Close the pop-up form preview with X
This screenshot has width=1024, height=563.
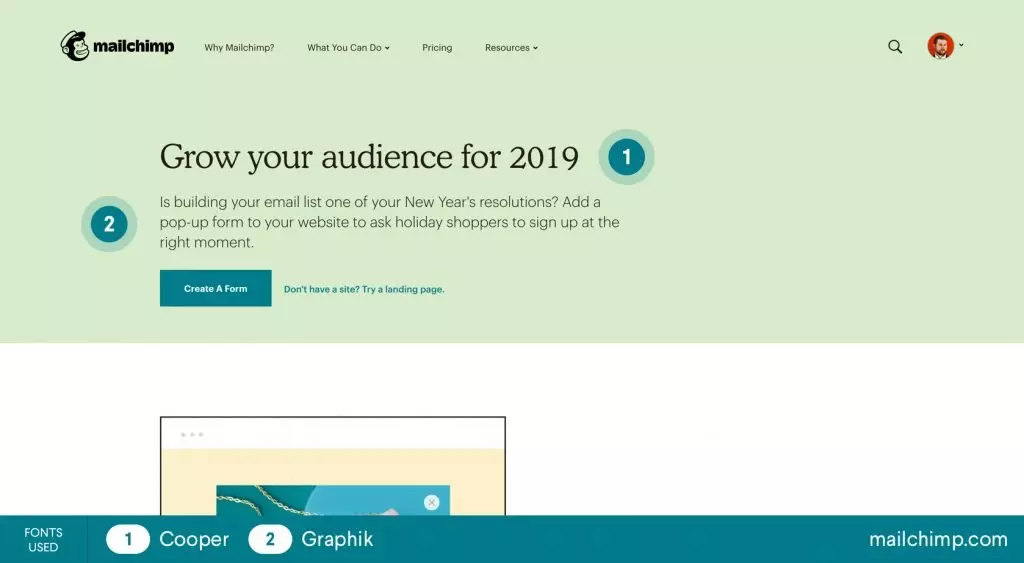431,502
